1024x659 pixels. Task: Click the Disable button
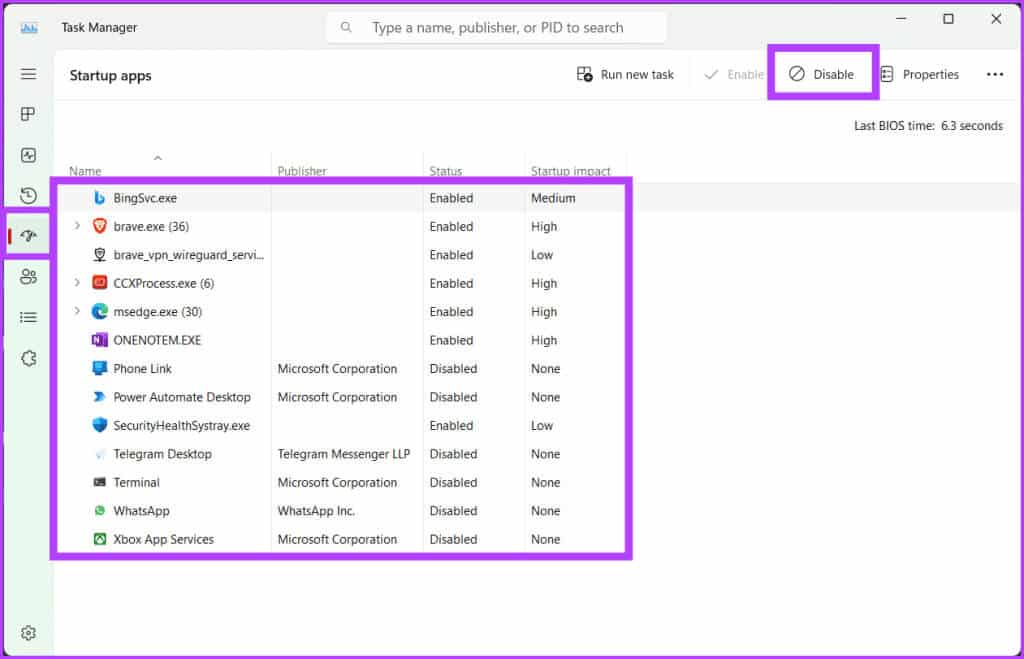pyautogui.click(x=822, y=74)
